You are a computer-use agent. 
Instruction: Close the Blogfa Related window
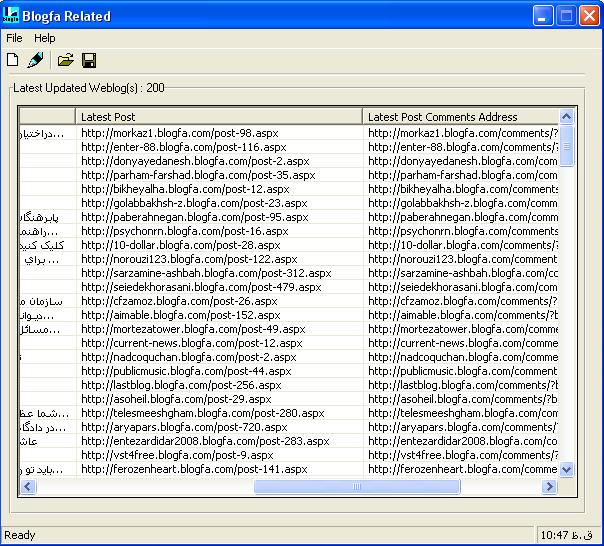tap(589, 16)
